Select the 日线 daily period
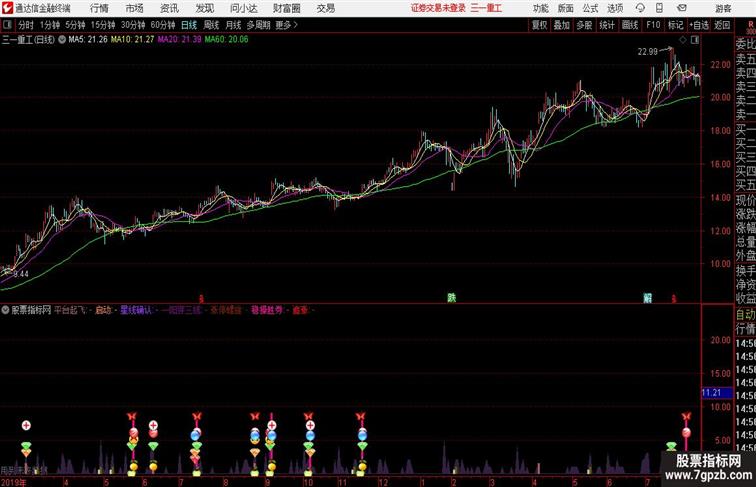 (x=189, y=25)
